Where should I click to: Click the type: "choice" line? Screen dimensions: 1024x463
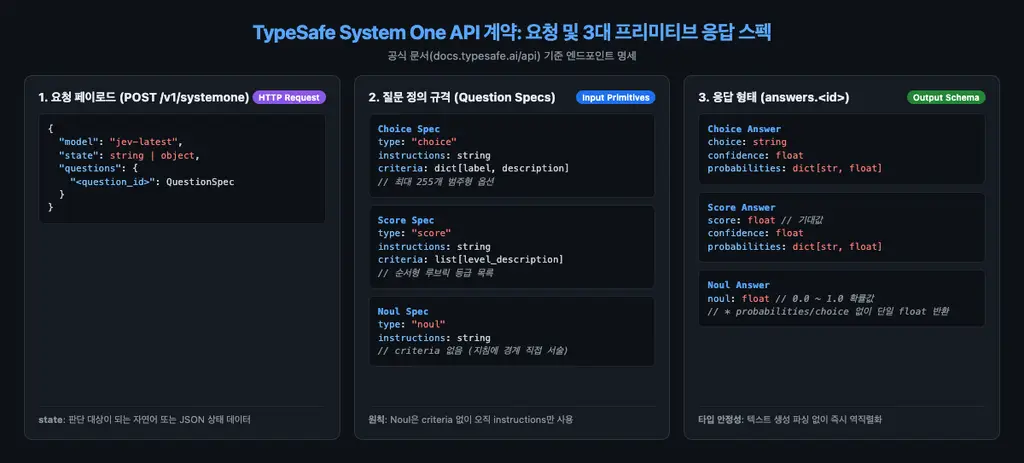tap(417, 142)
